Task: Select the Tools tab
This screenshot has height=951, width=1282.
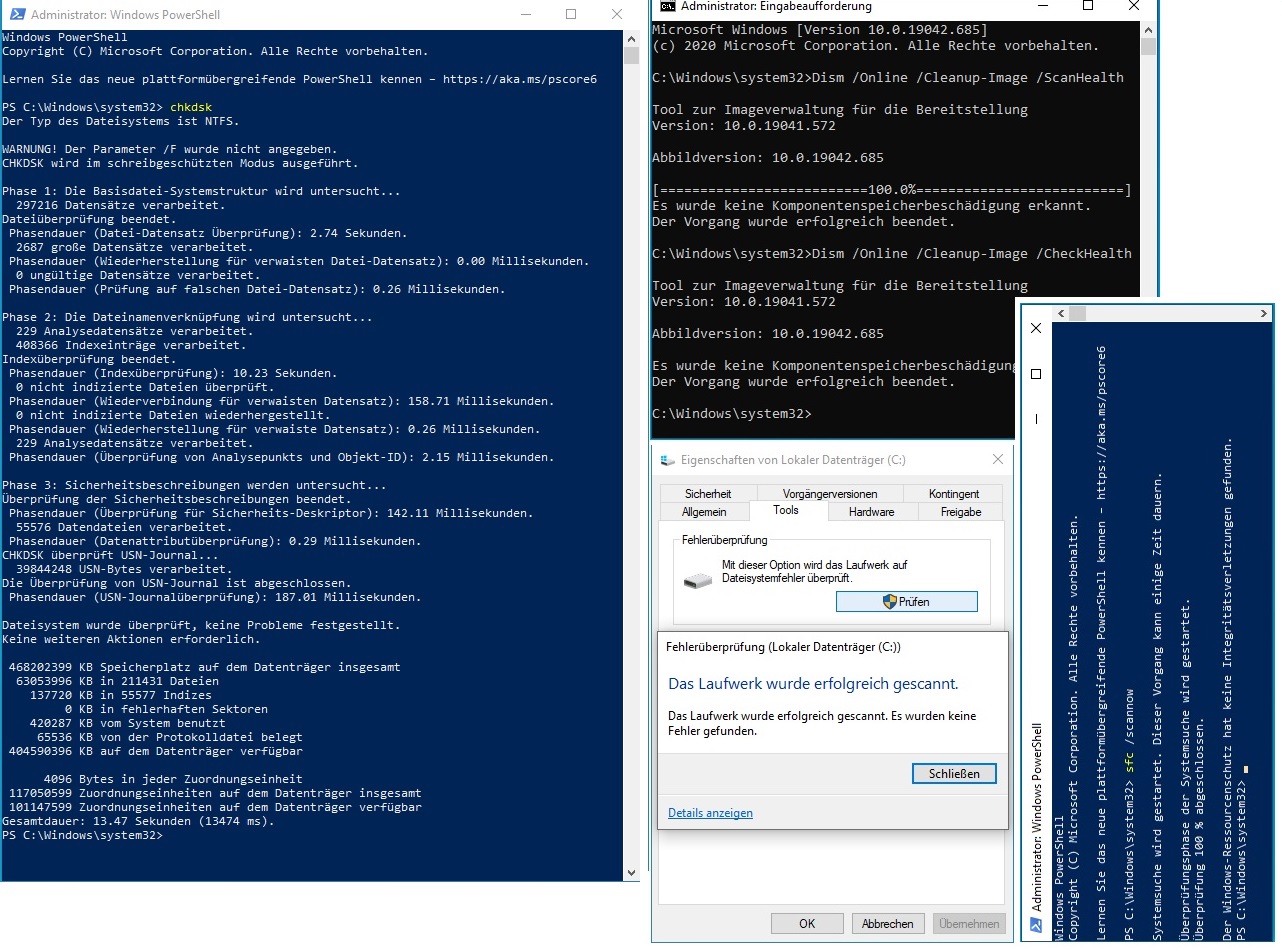Action: click(786, 510)
